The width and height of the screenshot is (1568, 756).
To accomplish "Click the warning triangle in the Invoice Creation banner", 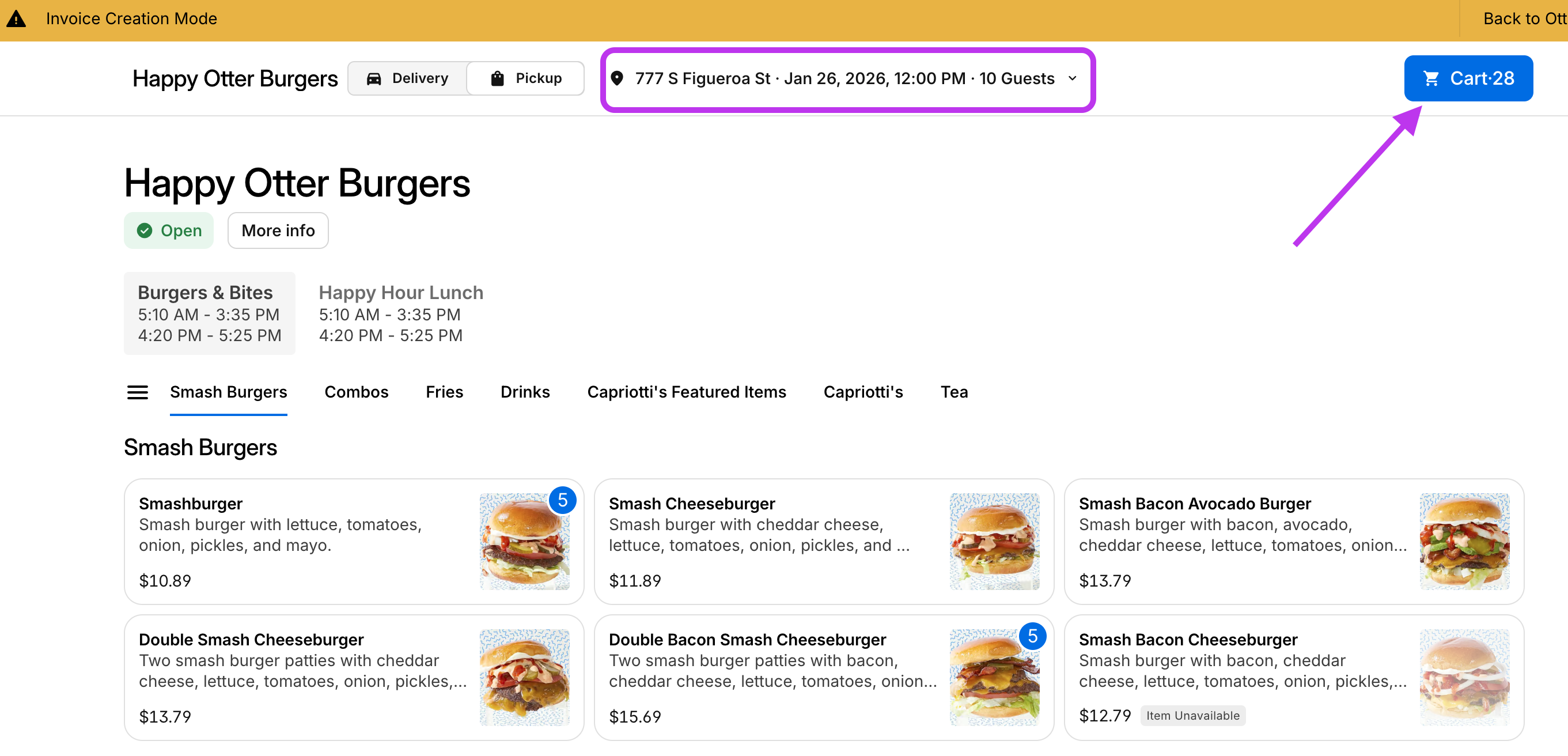I will 16,18.
